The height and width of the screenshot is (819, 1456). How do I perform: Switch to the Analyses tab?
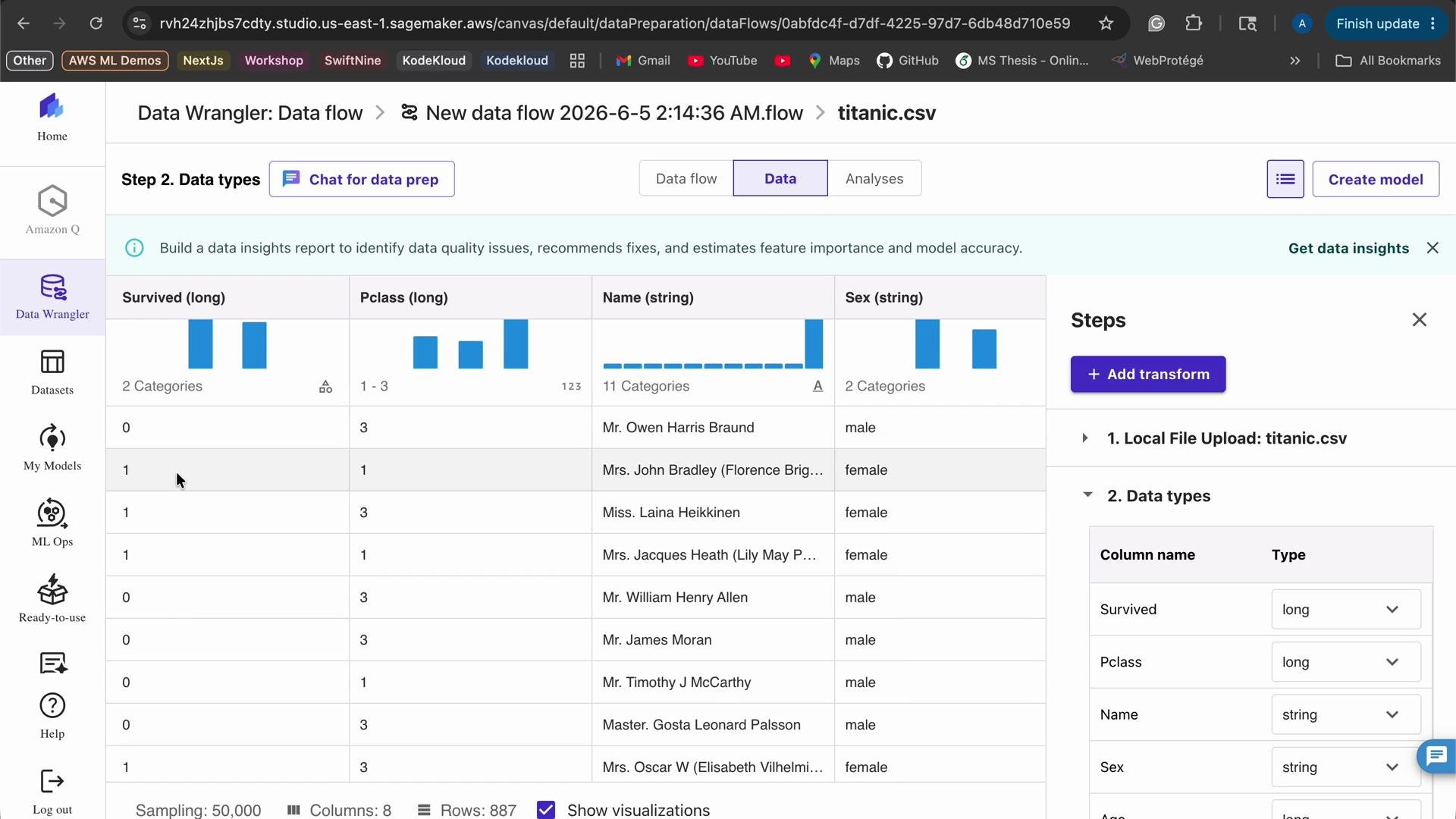tap(874, 179)
